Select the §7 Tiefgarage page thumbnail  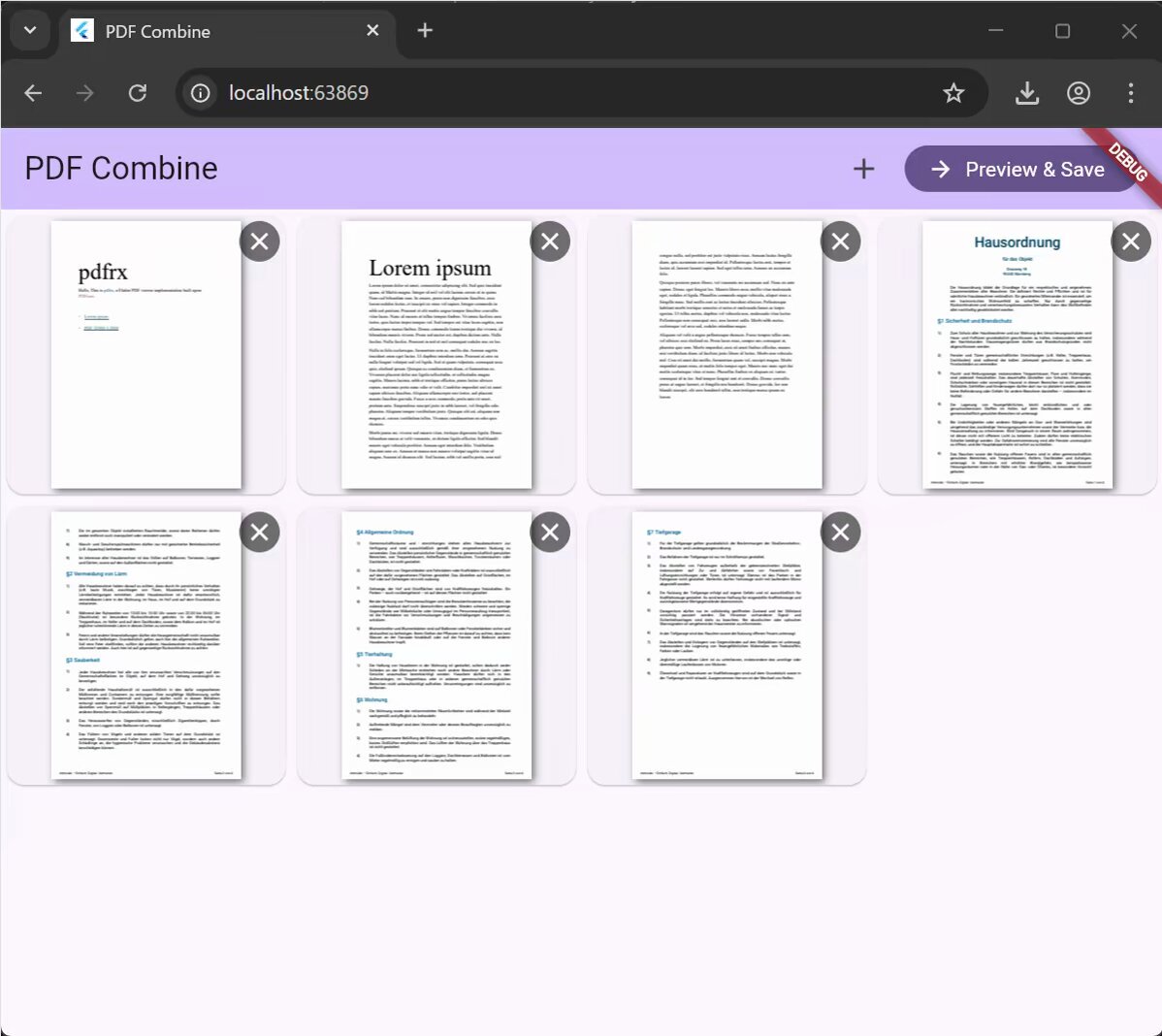click(727, 645)
